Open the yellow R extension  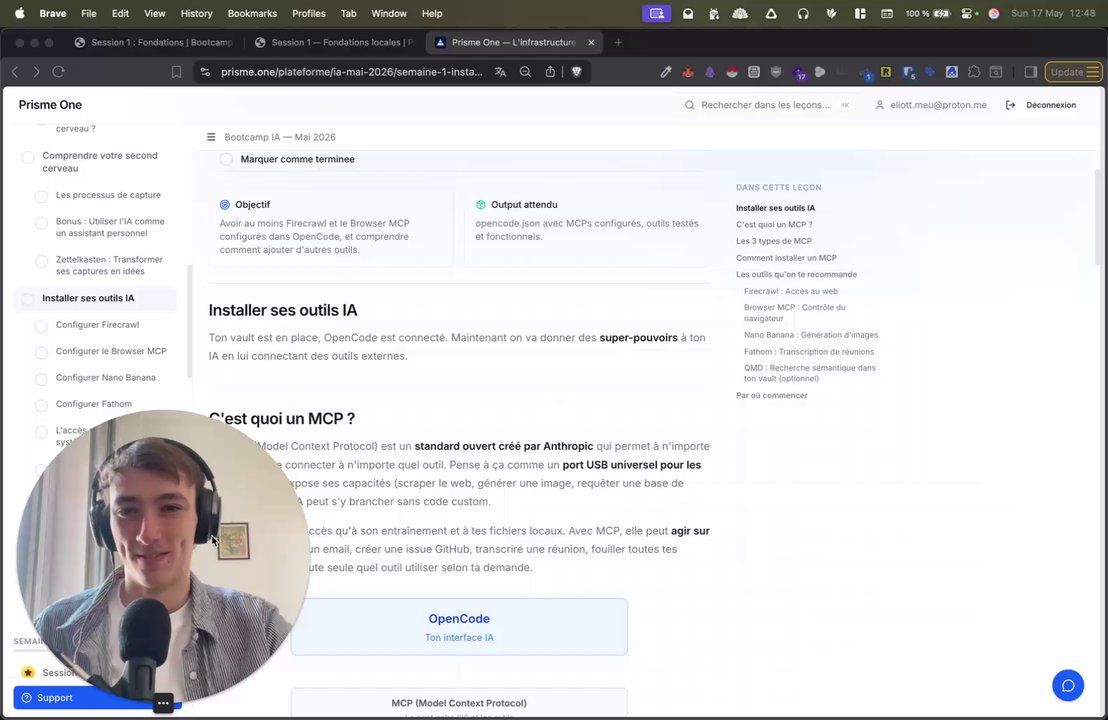(x=885, y=72)
